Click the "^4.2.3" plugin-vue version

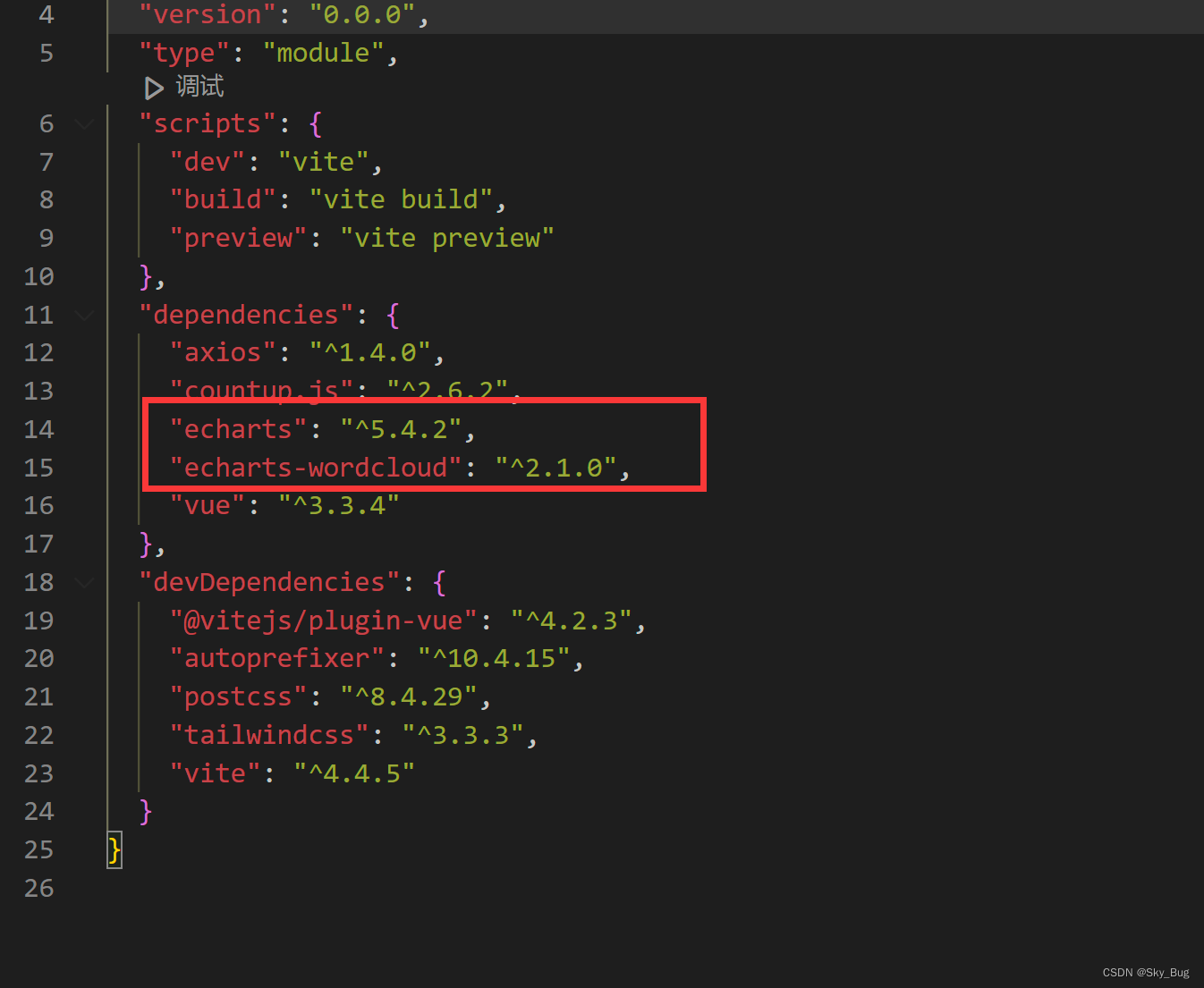tap(572, 621)
